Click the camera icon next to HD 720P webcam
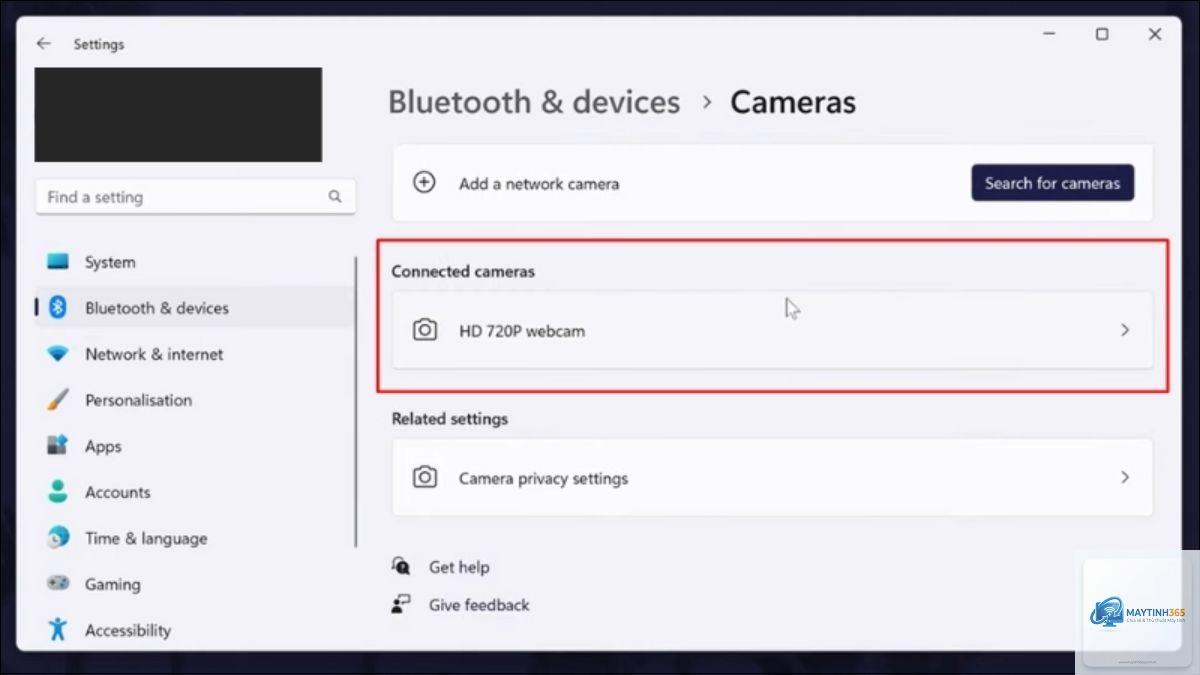Screen dimensions: 1200x675 coord(425,330)
